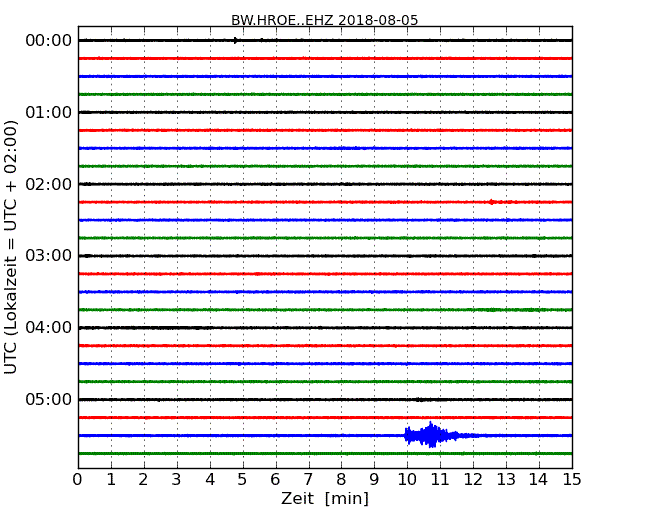Click x-axis tick label 5
Image resolution: width=650 pixels, height=520 pixels.
coord(243,480)
